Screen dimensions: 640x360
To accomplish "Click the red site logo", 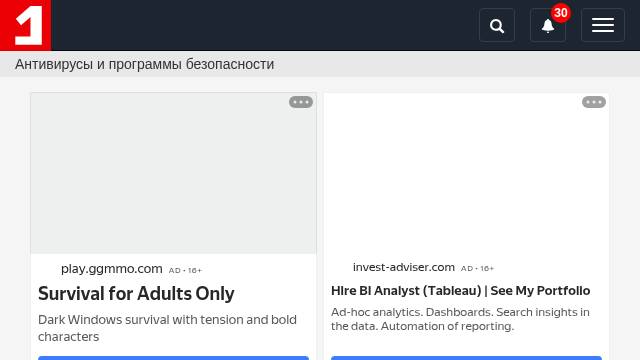I will [x=25, y=25].
